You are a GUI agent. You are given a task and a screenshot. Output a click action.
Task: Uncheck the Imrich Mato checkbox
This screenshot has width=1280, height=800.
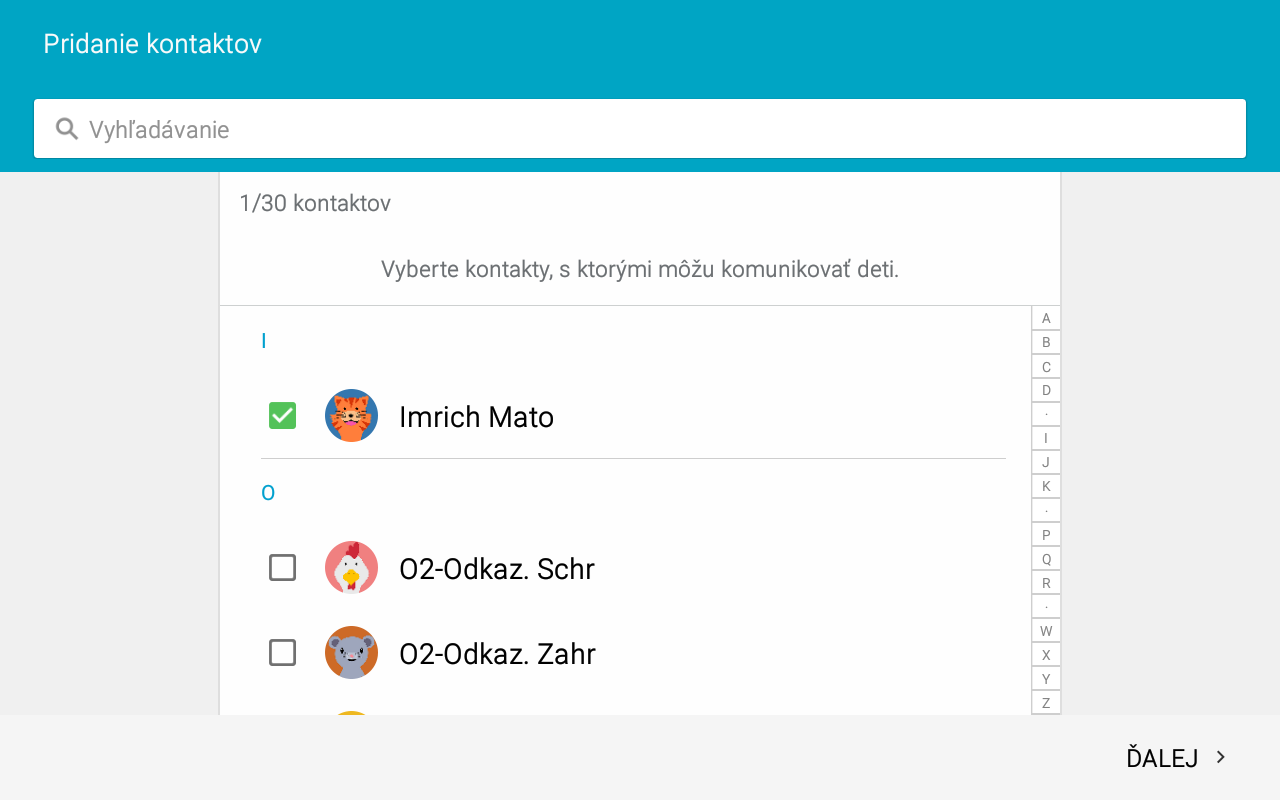point(283,416)
